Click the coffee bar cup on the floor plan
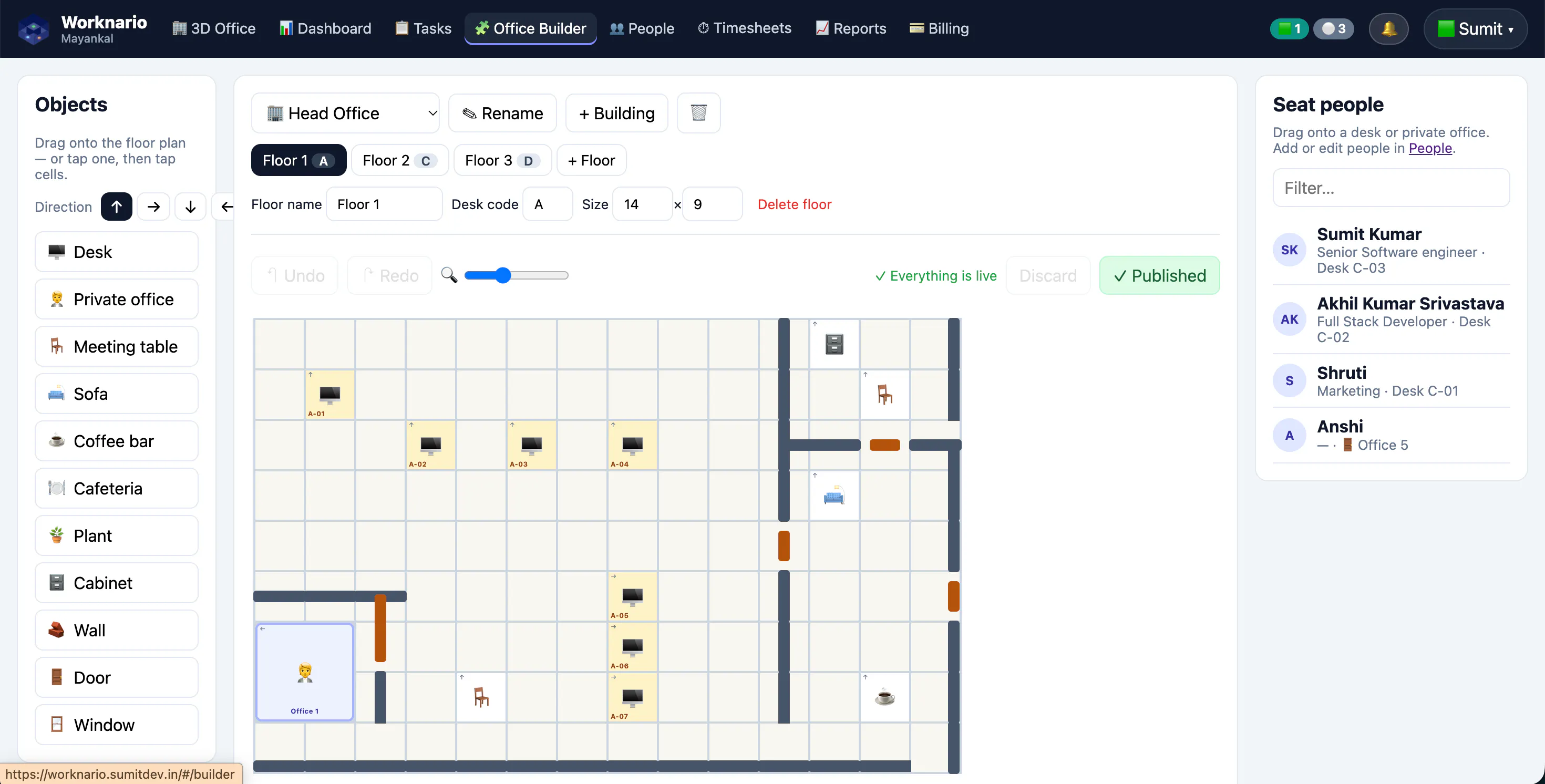The image size is (1545, 784). 884,697
